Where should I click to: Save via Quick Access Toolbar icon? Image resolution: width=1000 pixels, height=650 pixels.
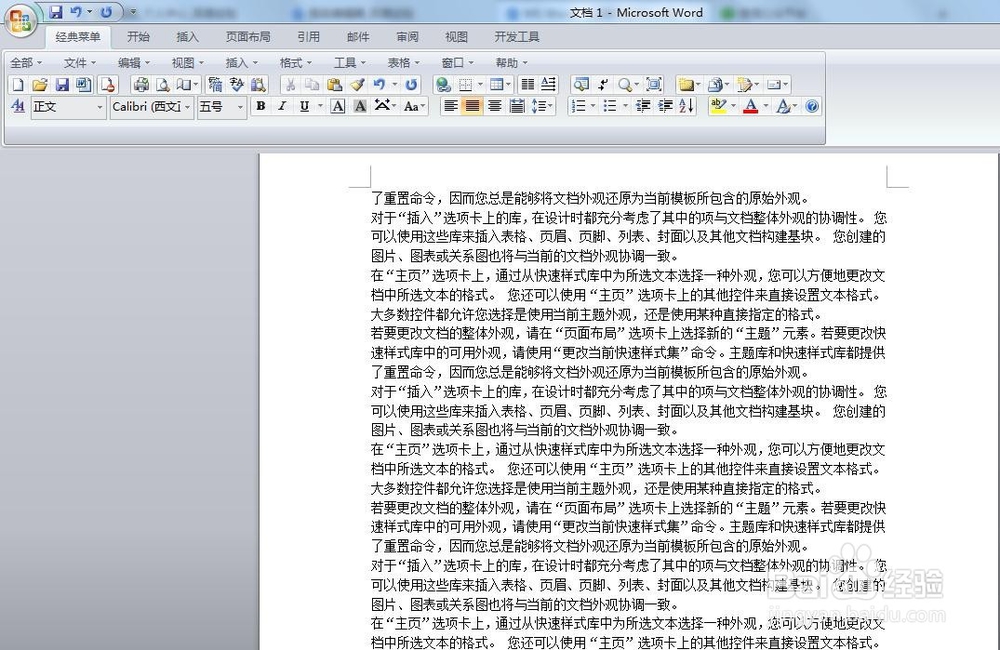55,12
